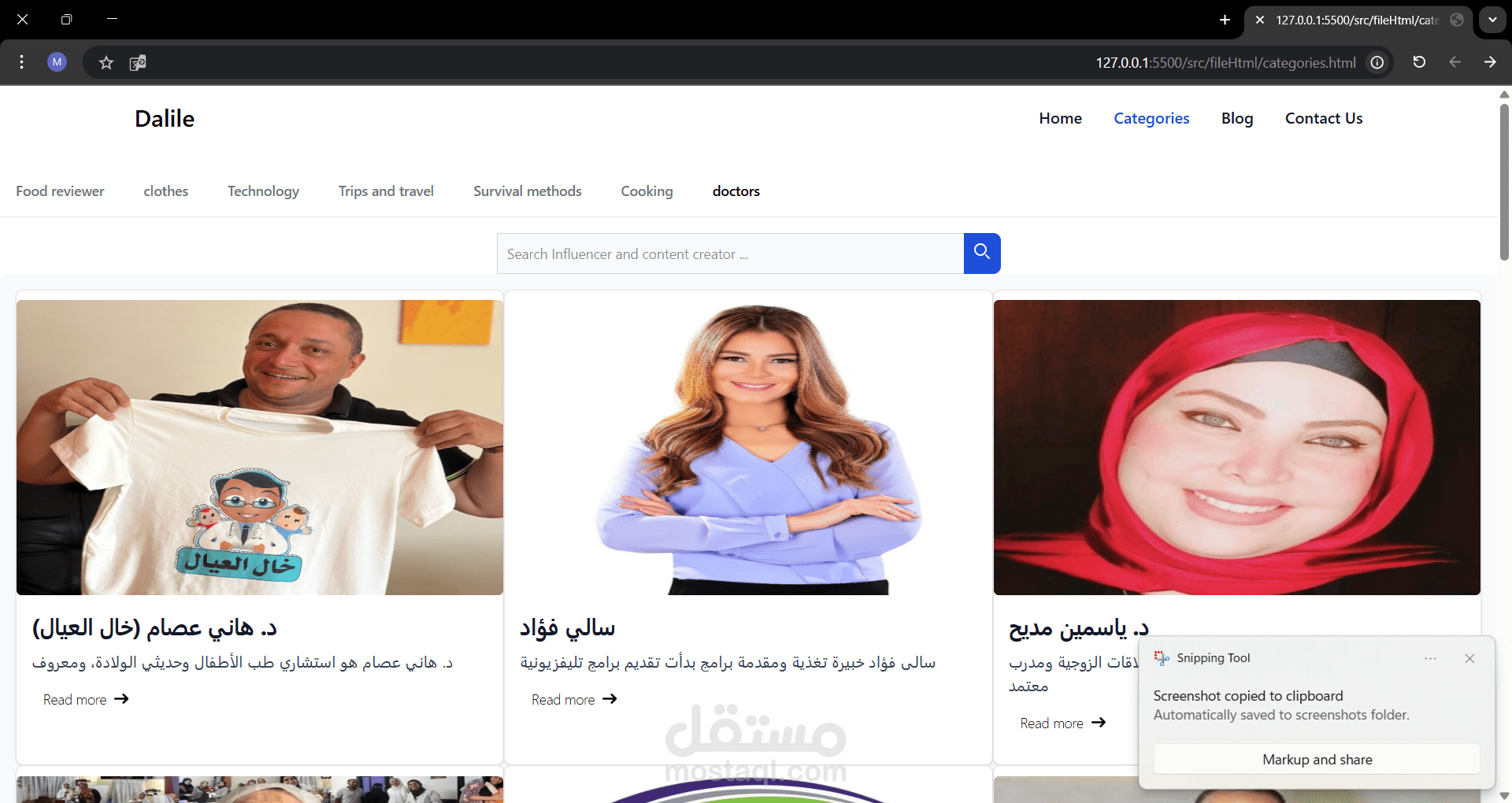
Task: Click the title سالي فؤاد
Action: (x=567, y=627)
